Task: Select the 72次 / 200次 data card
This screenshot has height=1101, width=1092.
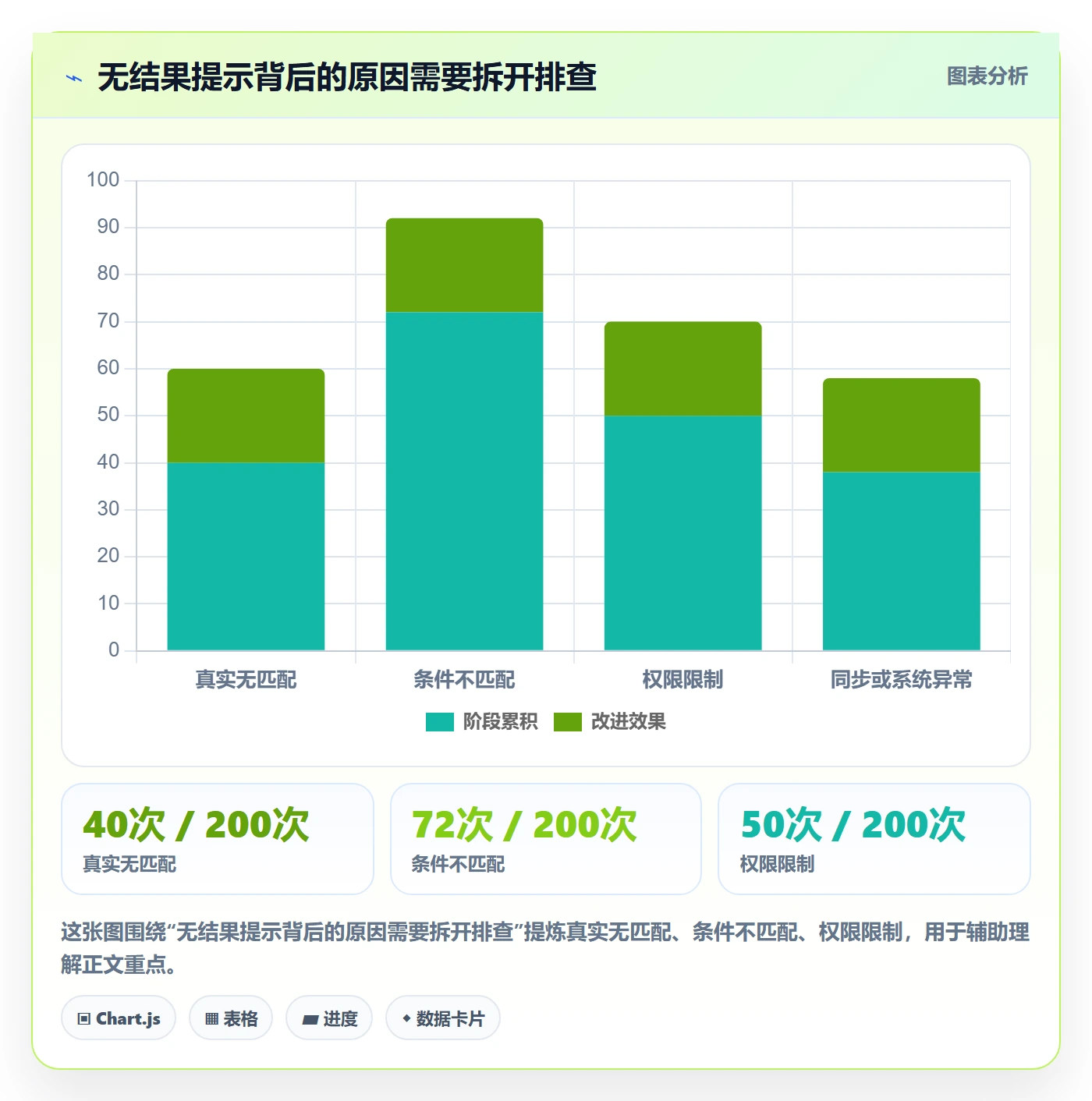Action: click(x=546, y=839)
